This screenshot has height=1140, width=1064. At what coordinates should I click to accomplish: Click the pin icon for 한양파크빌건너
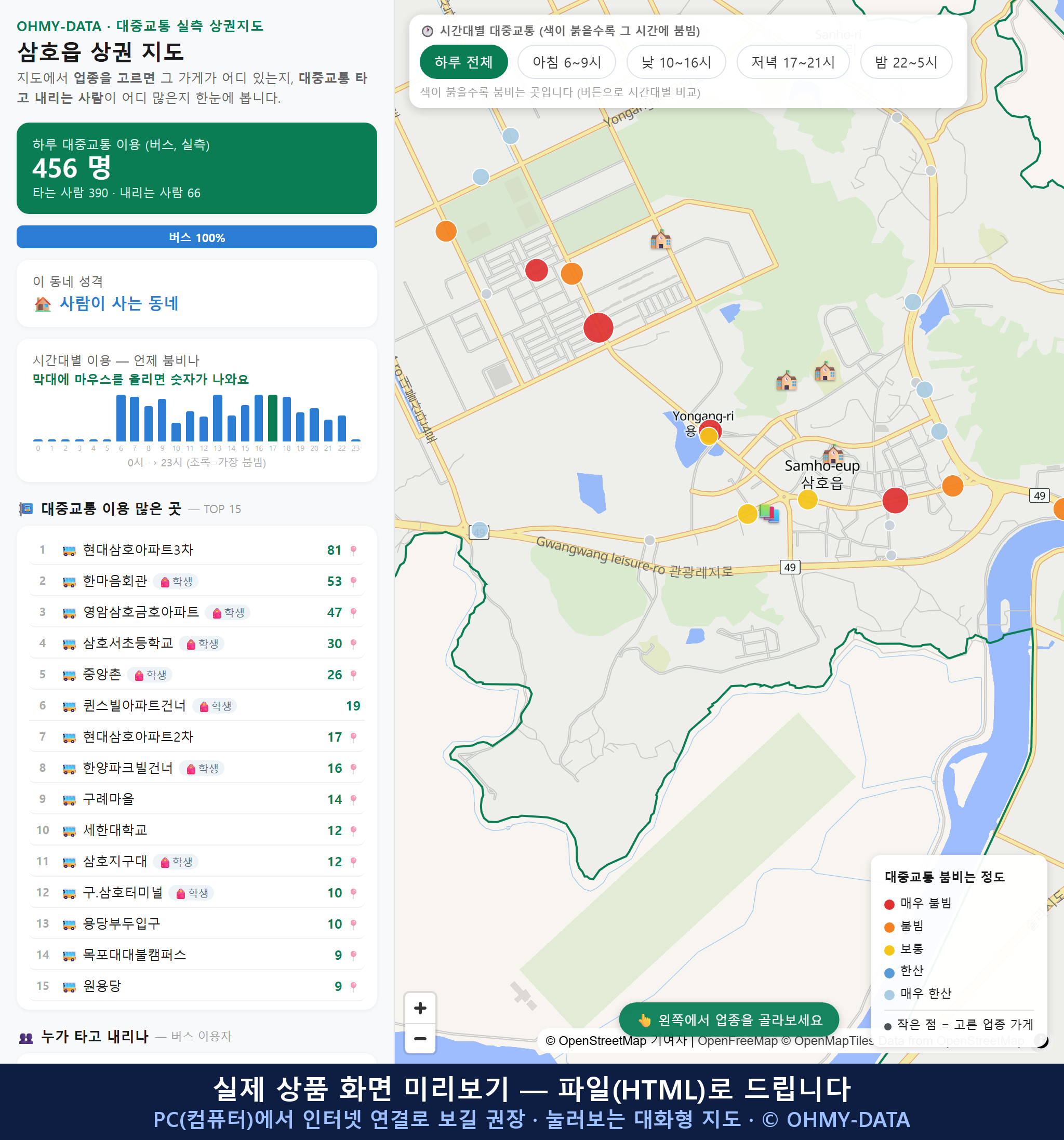(353, 769)
